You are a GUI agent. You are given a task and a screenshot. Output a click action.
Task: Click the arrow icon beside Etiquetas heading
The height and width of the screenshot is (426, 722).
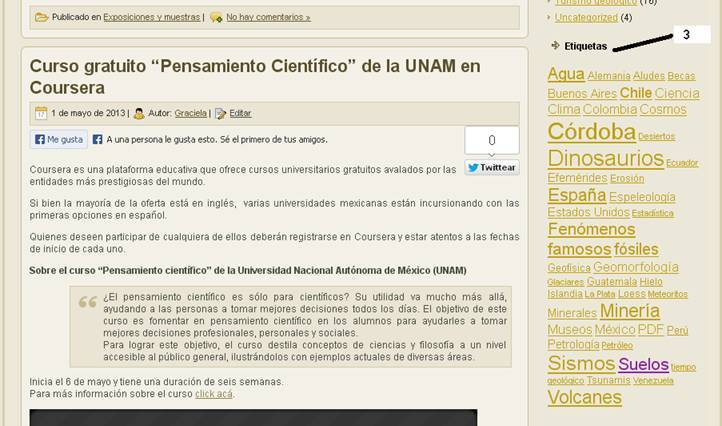pyautogui.click(x=555, y=46)
